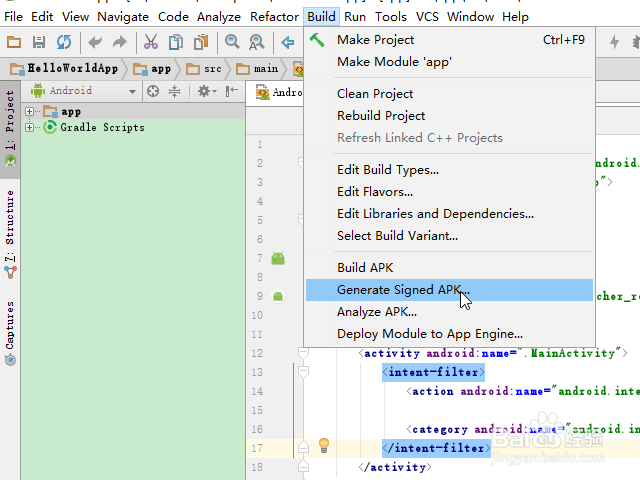Screen dimensions: 640x480
Task: Click the Replace magnifier icon
Action: (x=257, y=42)
